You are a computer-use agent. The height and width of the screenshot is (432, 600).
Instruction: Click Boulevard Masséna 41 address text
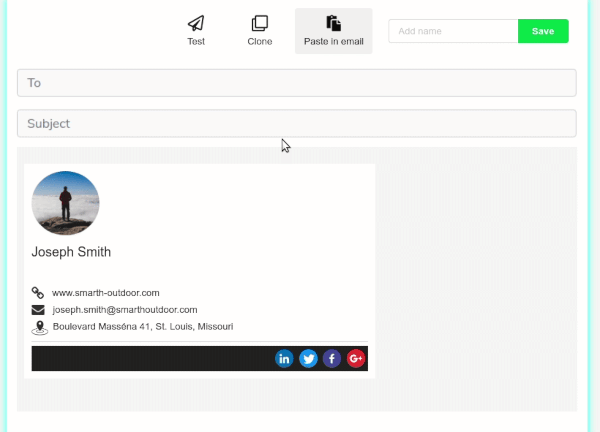[x=143, y=326]
